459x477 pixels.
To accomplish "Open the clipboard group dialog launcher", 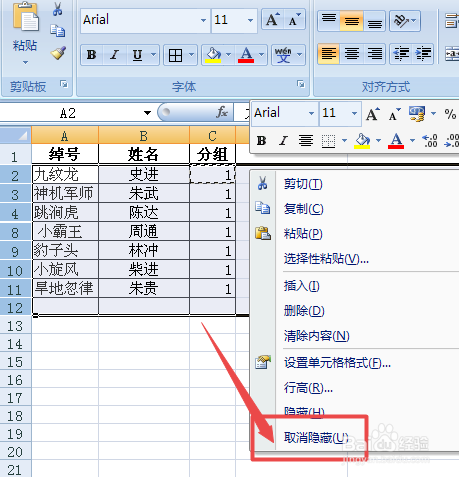I will point(64,84).
